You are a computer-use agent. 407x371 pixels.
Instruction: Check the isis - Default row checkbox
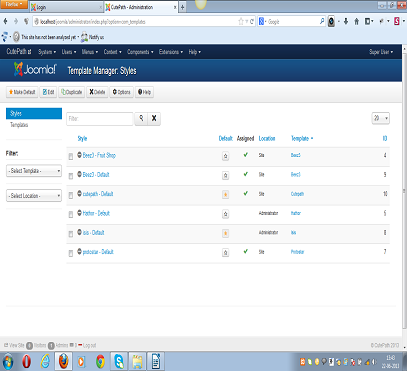(71, 234)
